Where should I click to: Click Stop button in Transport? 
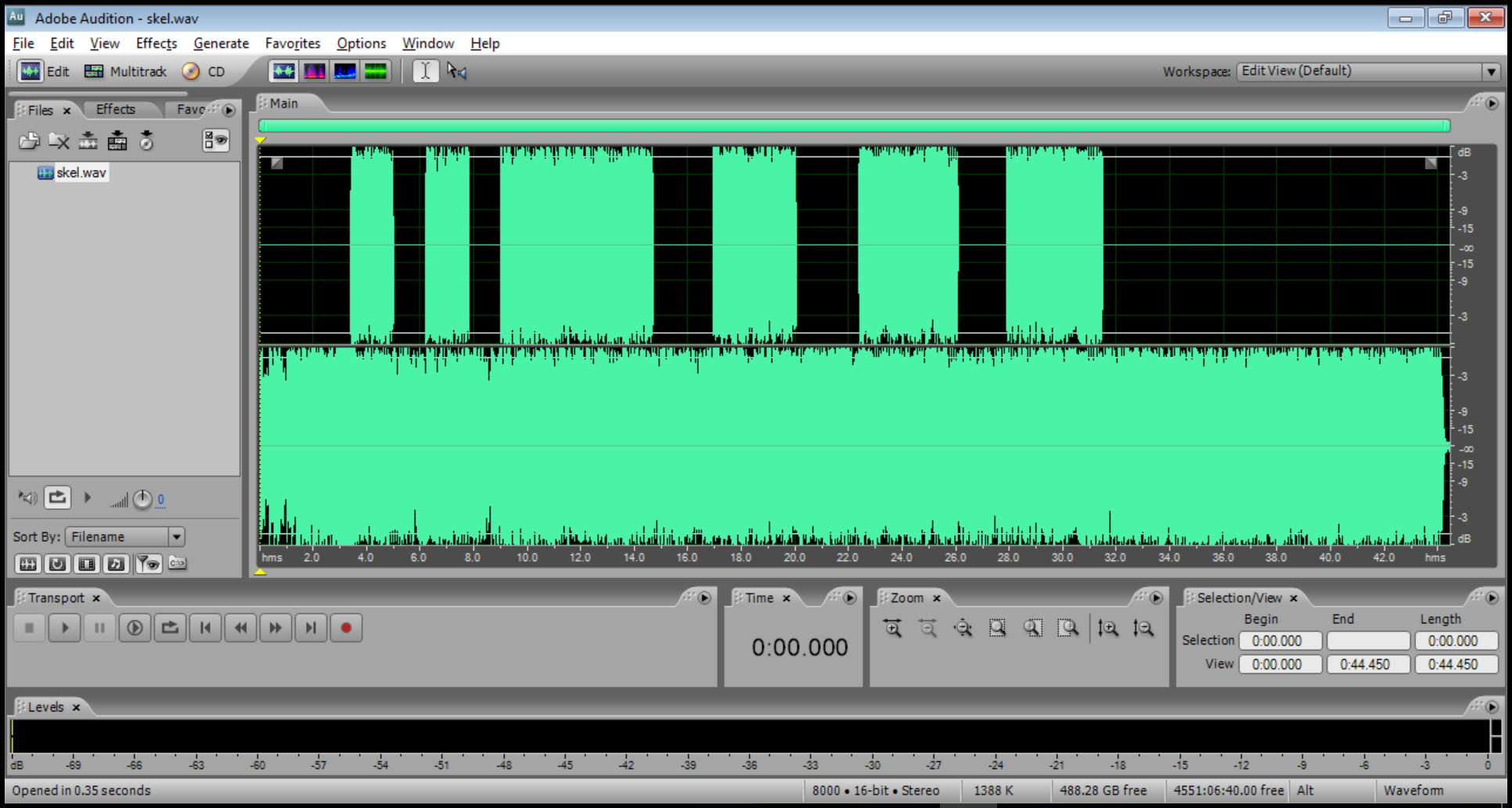coord(30,628)
